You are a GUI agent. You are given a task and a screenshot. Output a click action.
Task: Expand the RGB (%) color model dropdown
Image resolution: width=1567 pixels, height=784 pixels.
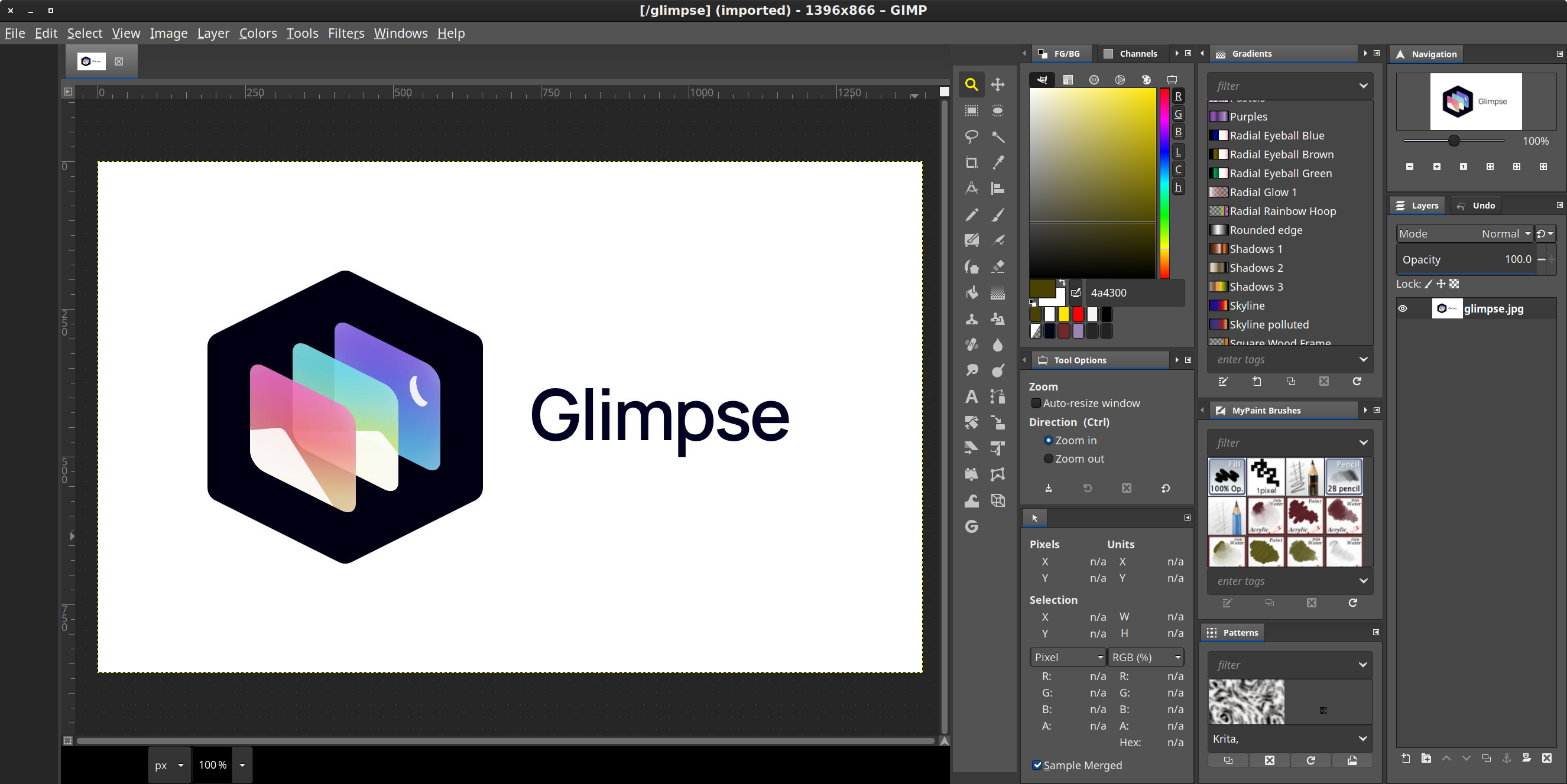[x=1146, y=657]
